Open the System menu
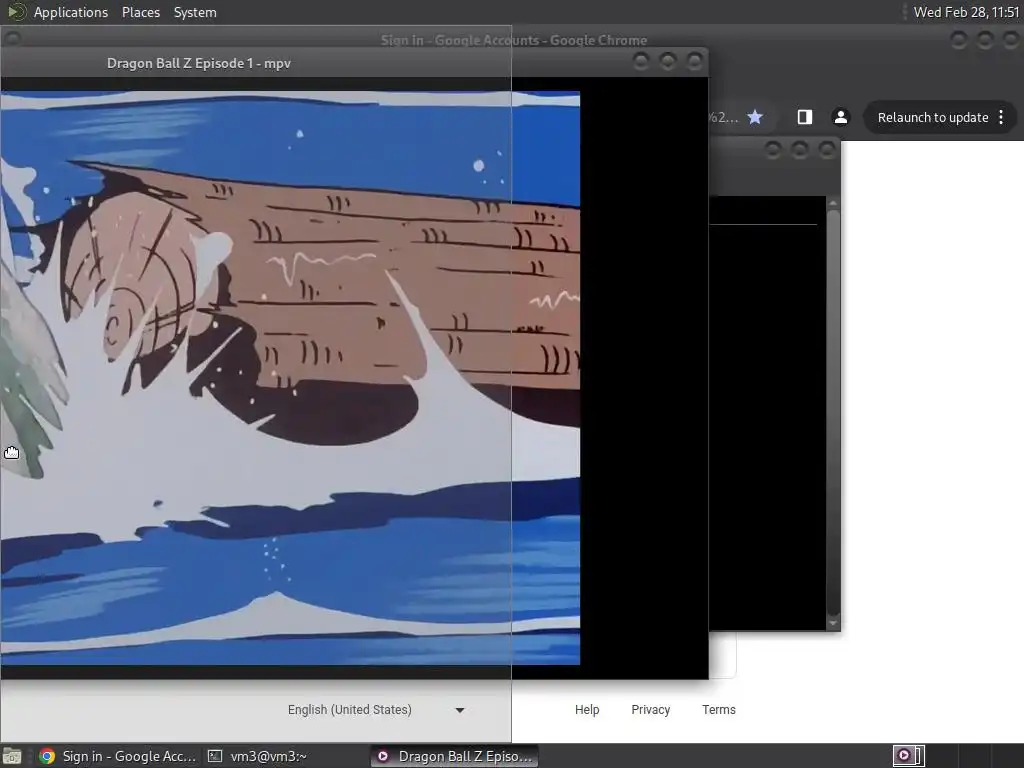Image resolution: width=1024 pixels, height=768 pixels. pyautogui.click(x=195, y=12)
